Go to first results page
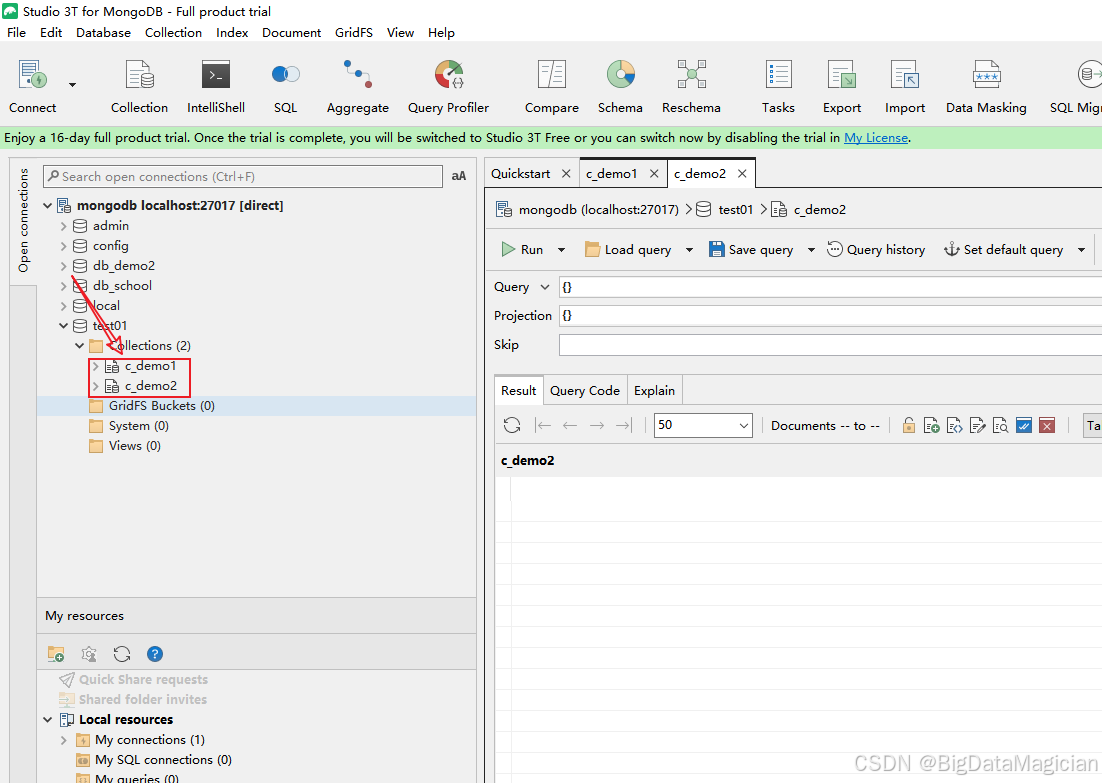Viewport: 1102px width, 783px height. (x=543, y=425)
